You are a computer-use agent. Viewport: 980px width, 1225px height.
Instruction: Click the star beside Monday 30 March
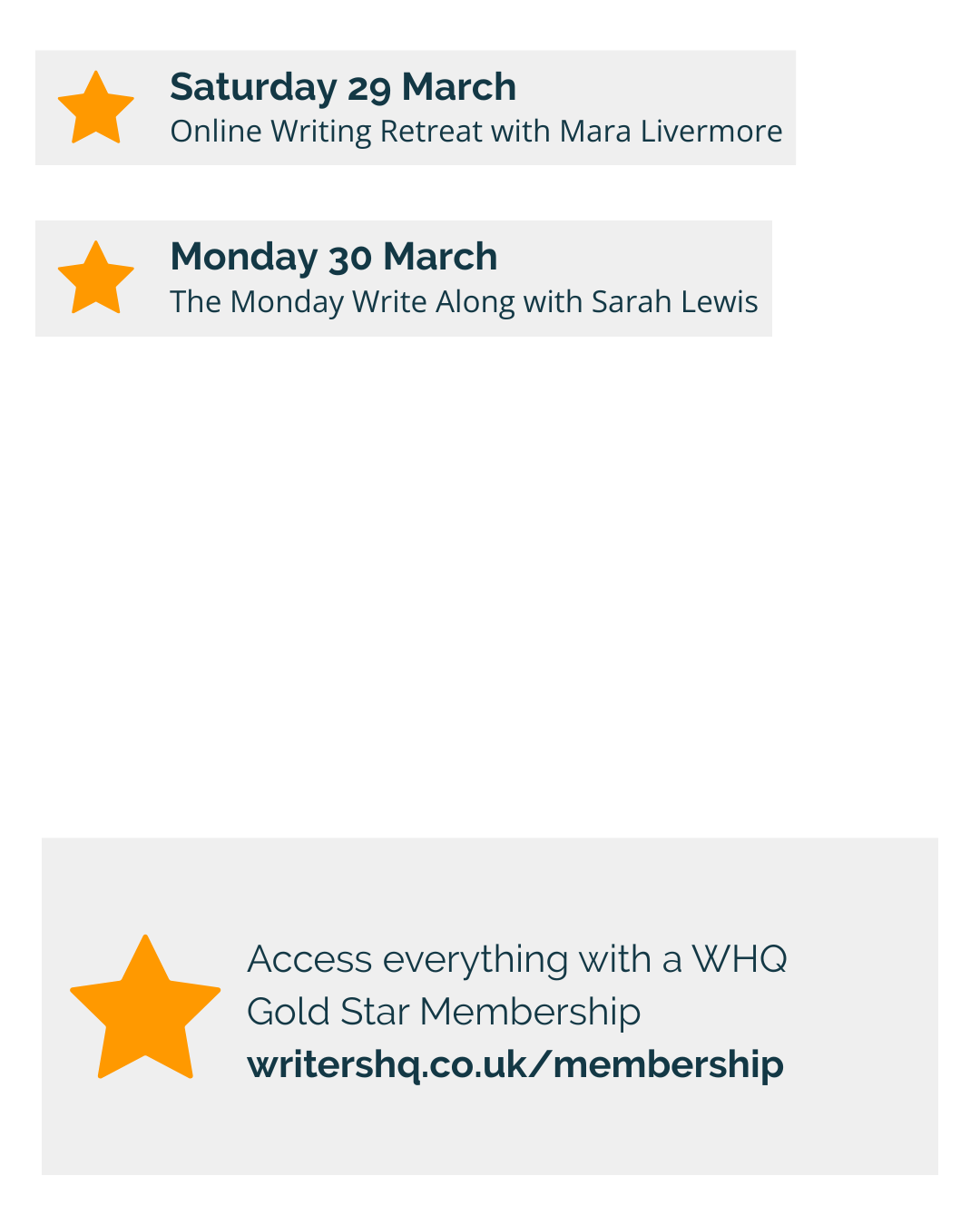click(95, 279)
